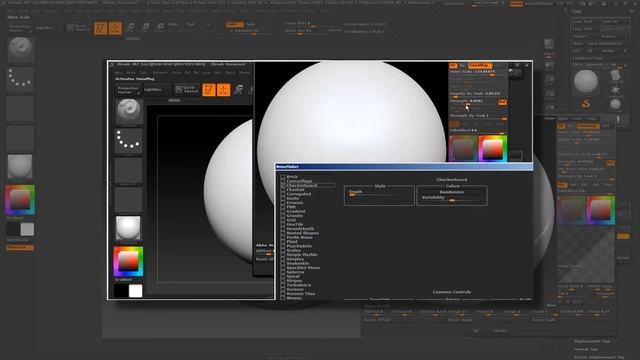The height and width of the screenshot is (360, 640).
Task: Select sphere tool thumbnail in Tool palette
Action: 586,81
